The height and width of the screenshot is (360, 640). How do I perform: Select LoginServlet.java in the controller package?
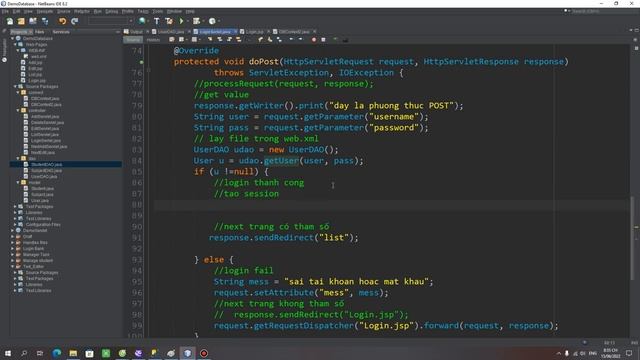click(x=45, y=140)
